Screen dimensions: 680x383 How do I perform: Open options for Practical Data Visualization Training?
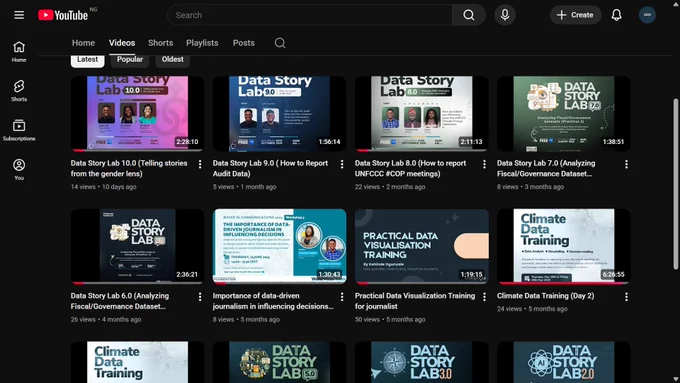coord(484,297)
